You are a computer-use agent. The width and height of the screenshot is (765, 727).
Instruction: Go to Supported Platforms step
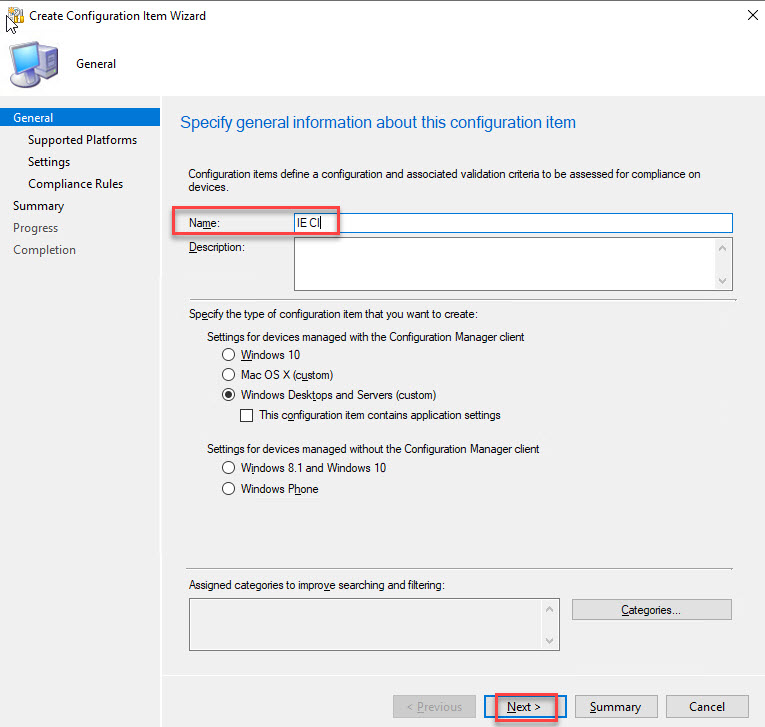point(82,140)
